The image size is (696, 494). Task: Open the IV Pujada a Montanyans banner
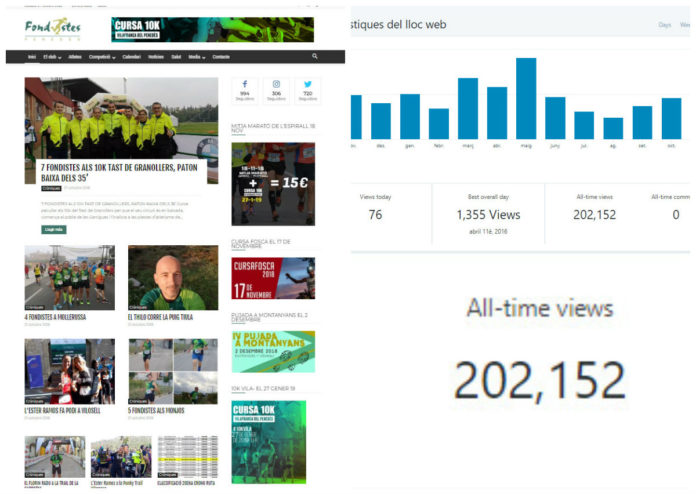coord(273,351)
